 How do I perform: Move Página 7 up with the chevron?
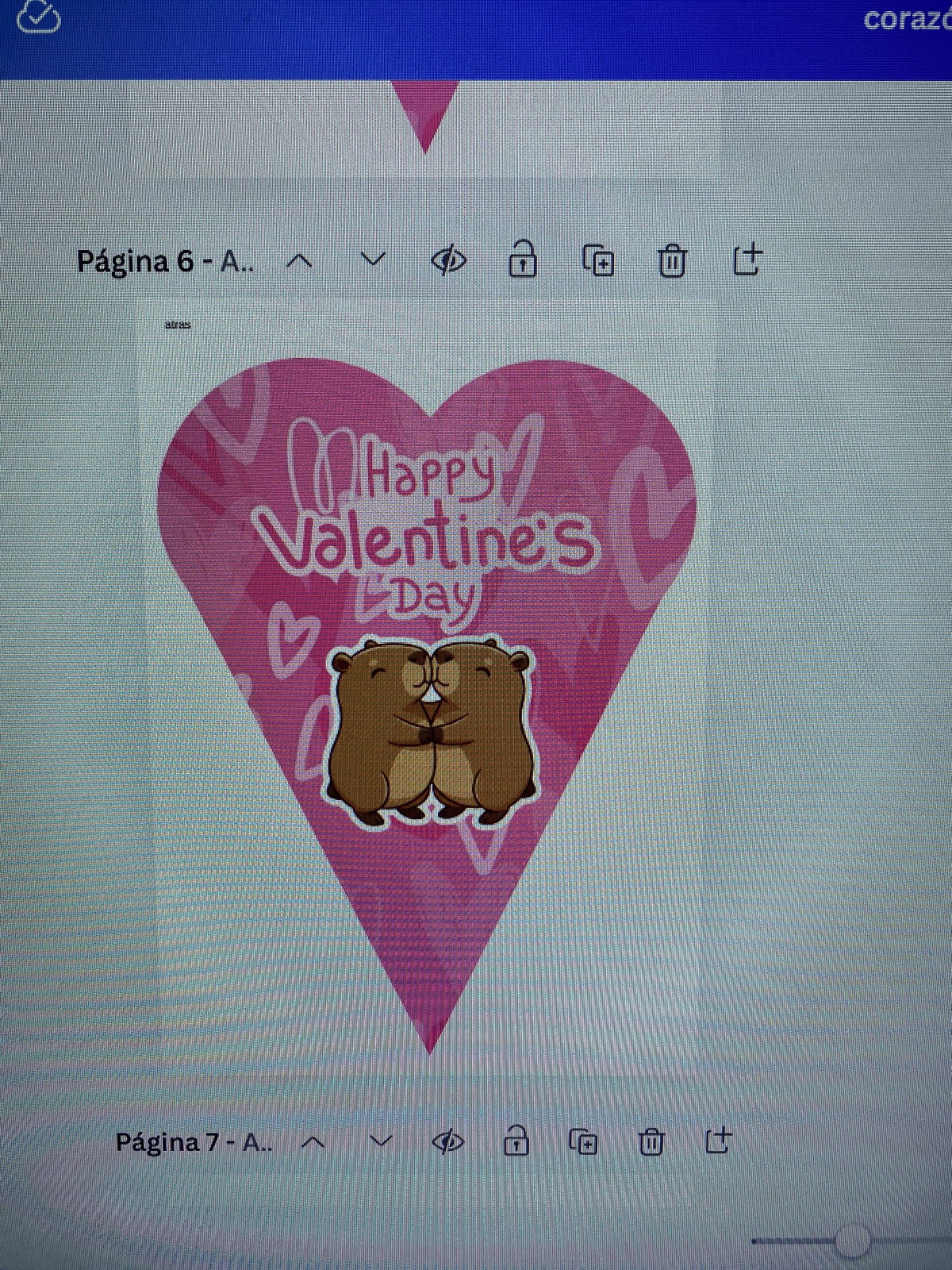click(314, 1143)
